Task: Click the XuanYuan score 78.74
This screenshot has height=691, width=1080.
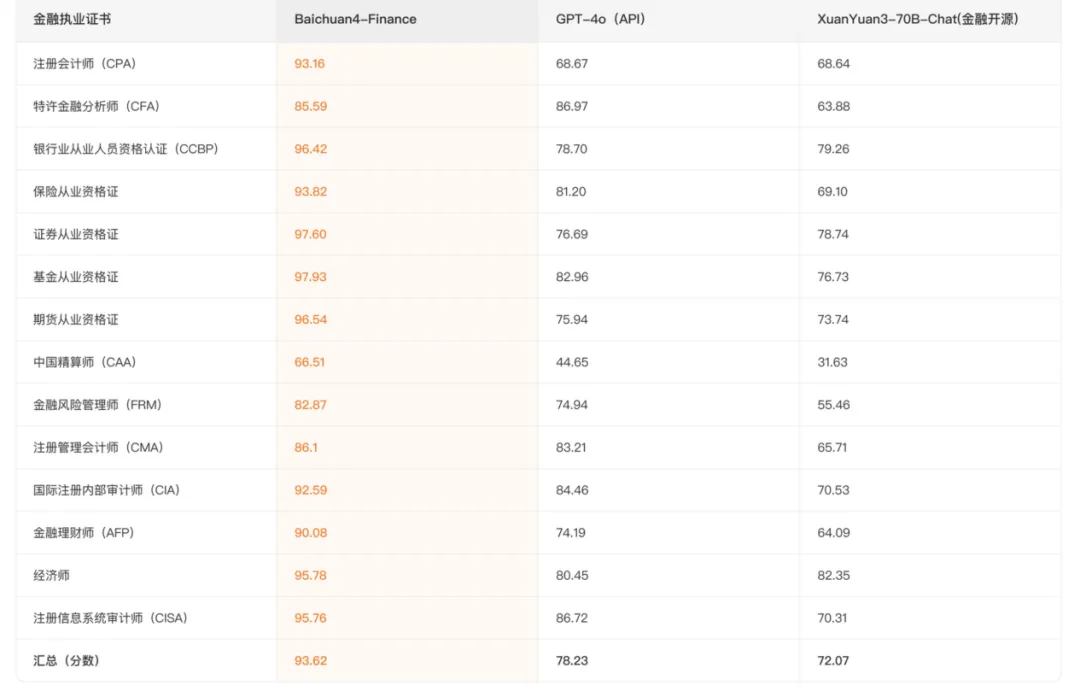Action: pos(833,234)
